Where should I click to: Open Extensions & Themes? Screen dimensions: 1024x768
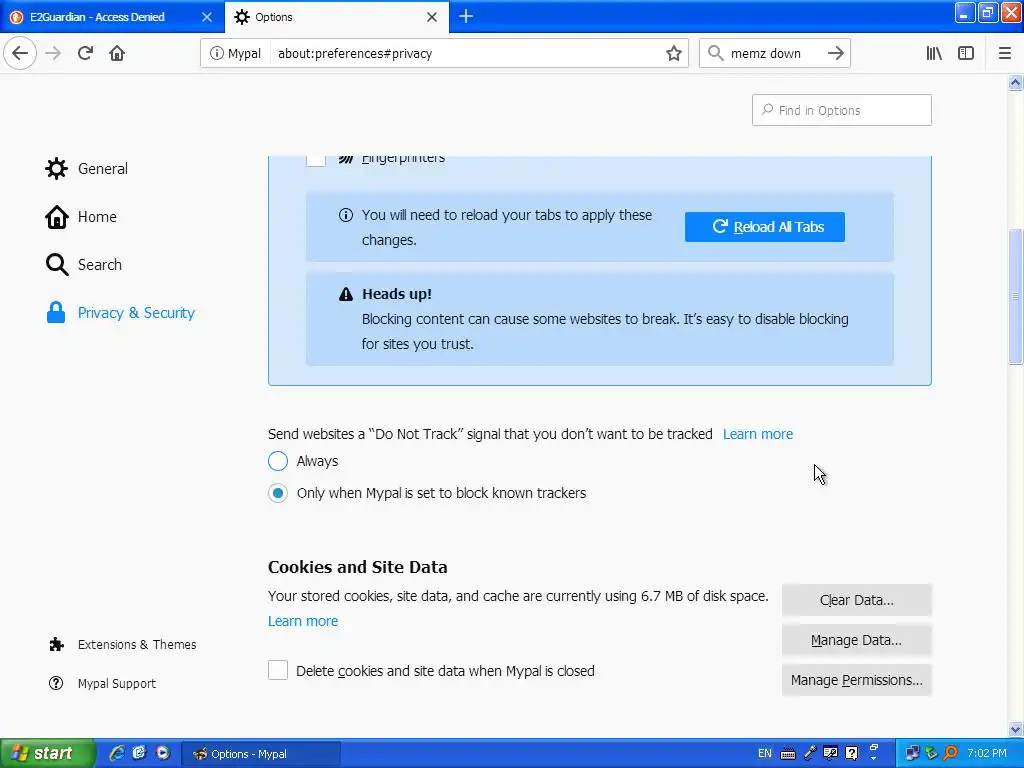tap(122, 645)
